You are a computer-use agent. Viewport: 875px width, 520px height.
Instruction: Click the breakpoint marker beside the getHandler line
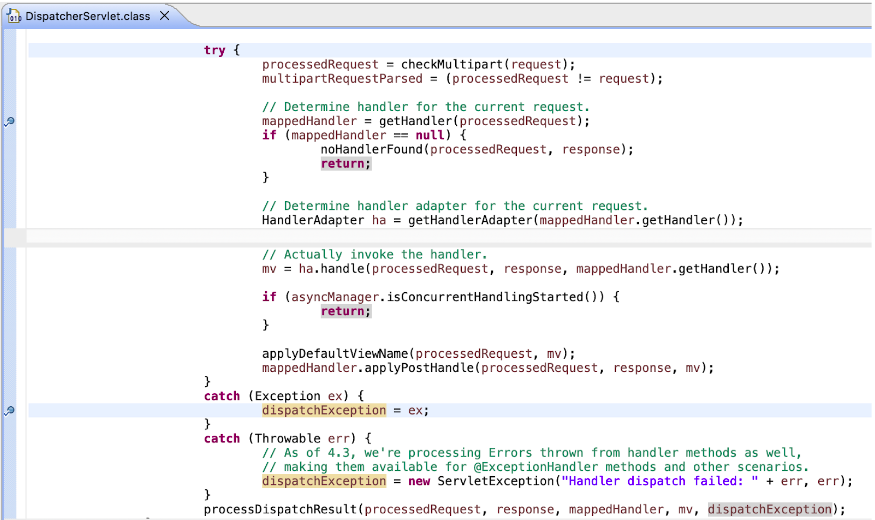[9, 121]
